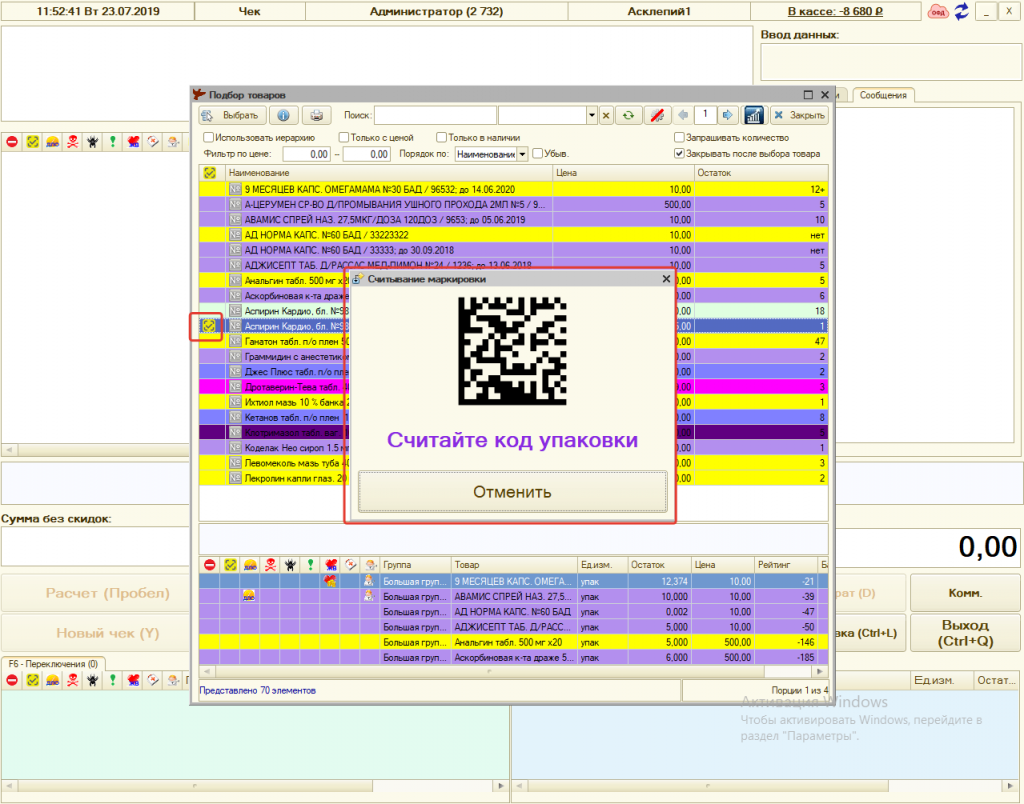Enable Только с ценой checkbox
This screenshot has height=804, width=1024.
coord(344,138)
